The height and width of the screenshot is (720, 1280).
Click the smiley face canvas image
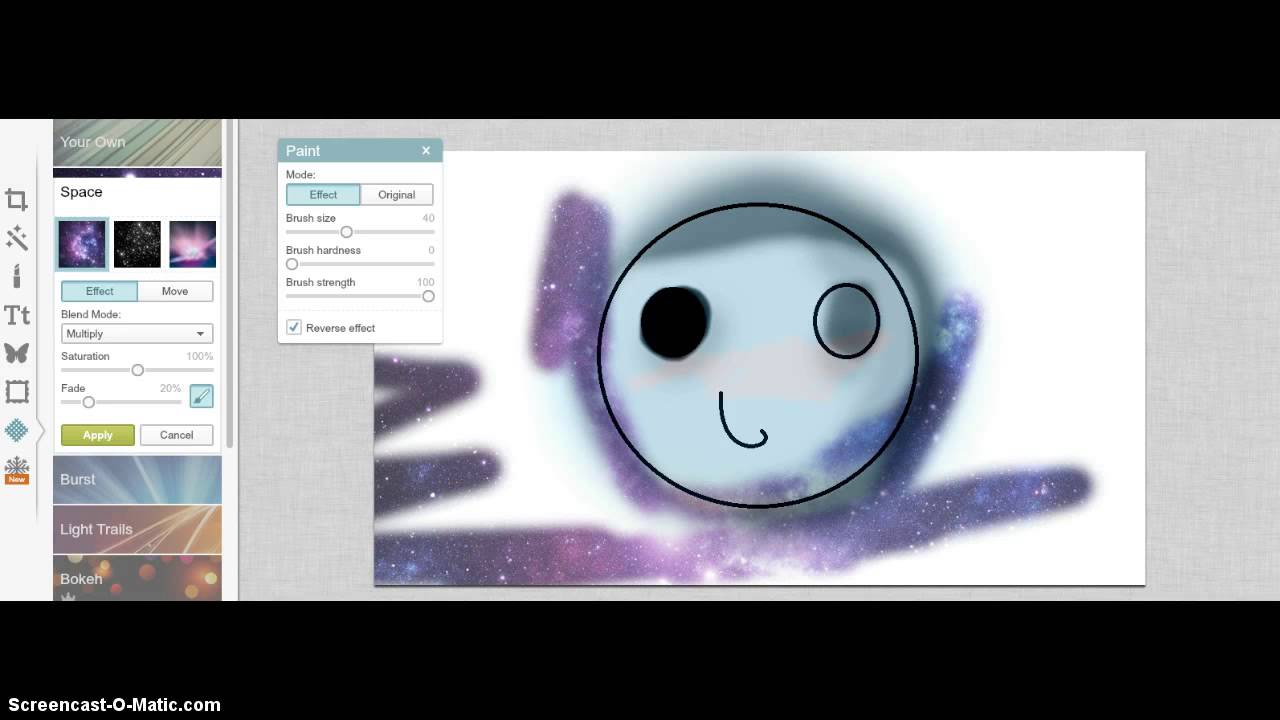tap(759, 368)
